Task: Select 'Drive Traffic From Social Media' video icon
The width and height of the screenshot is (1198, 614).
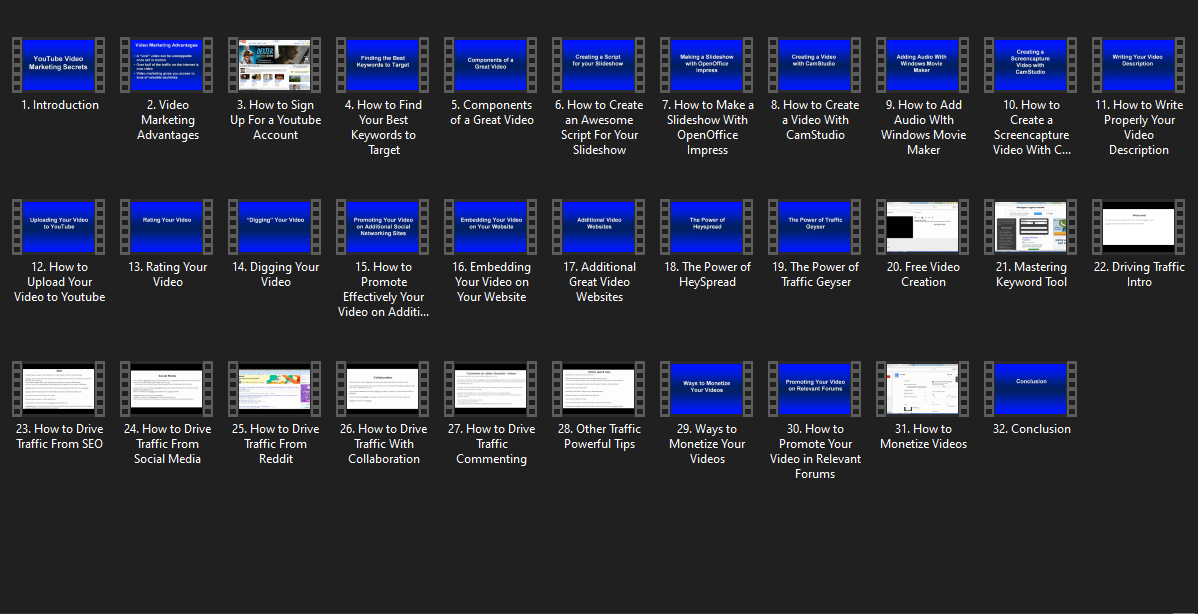Action: (167, 389)
